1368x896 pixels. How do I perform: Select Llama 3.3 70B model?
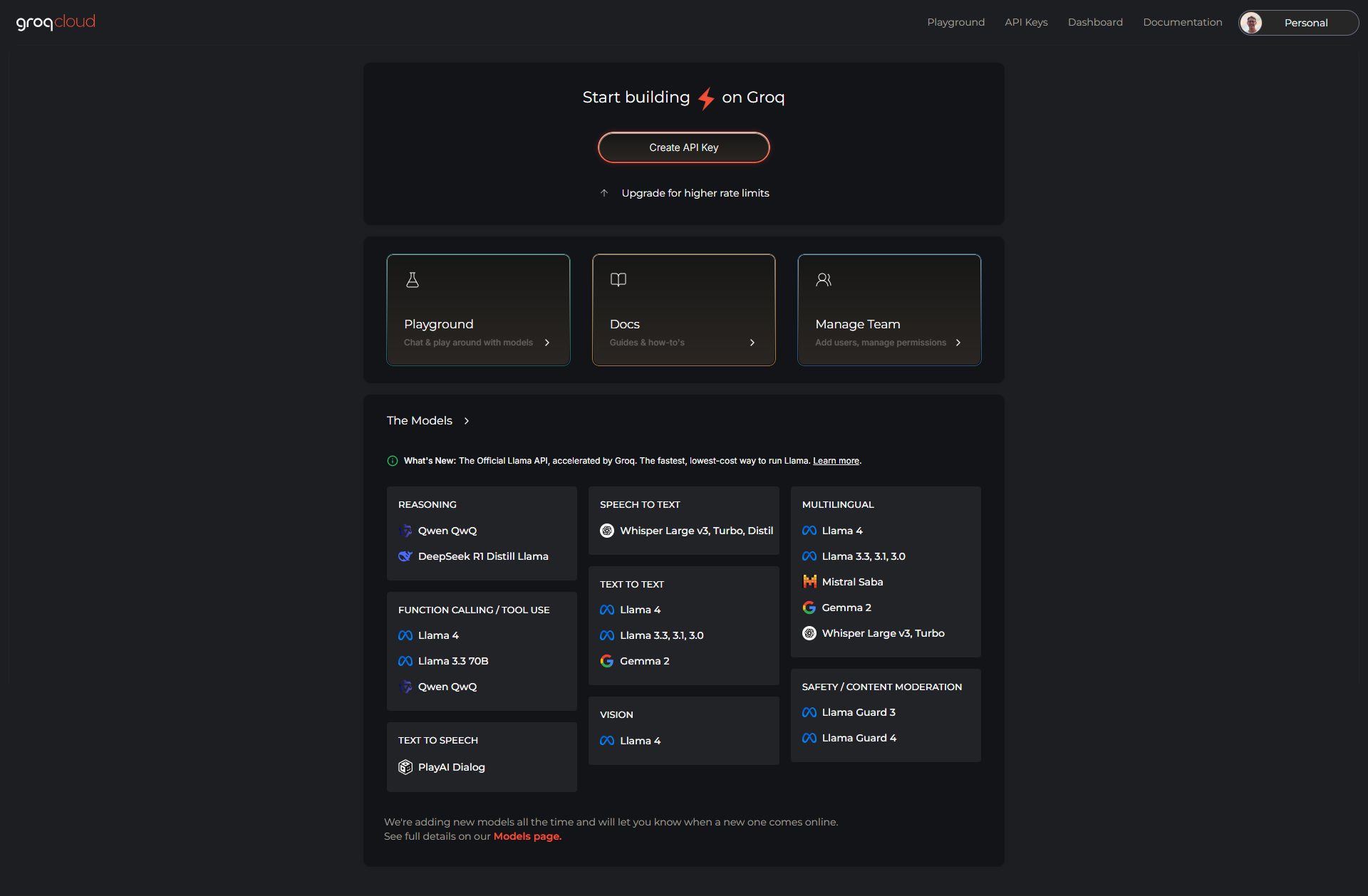point(453,661)
